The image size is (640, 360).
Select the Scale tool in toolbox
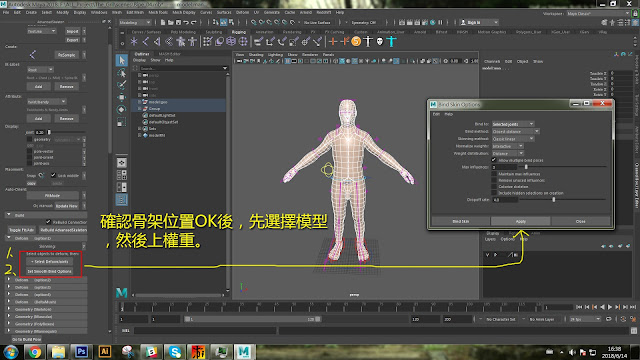[x=122, y=122]
